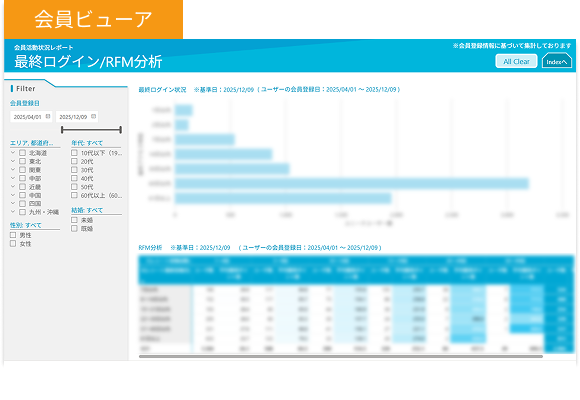This screenshot has width=580, height=400.
Task: Check the 東北 area checkbox
Action: (22, 161)
